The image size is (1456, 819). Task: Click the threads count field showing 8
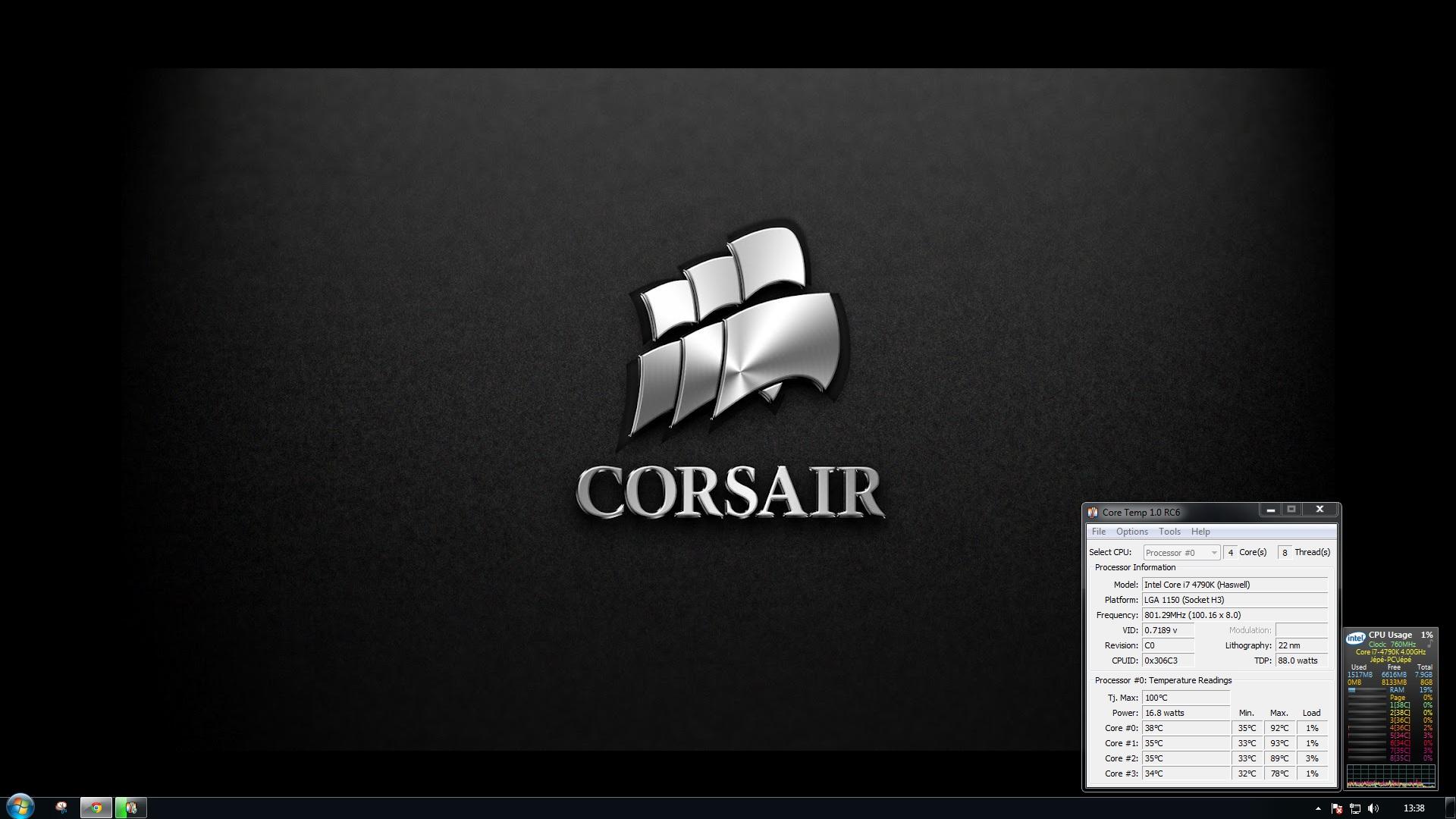[1285, 553]
